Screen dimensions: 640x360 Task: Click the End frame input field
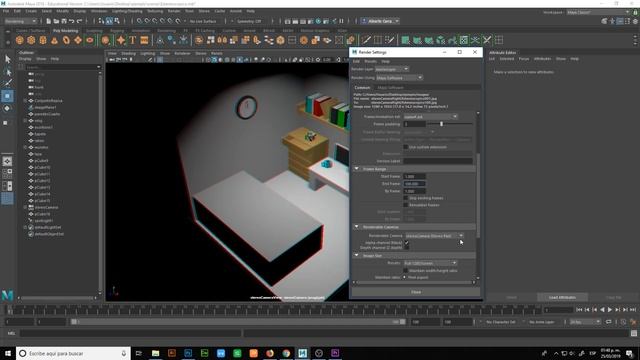414,184
